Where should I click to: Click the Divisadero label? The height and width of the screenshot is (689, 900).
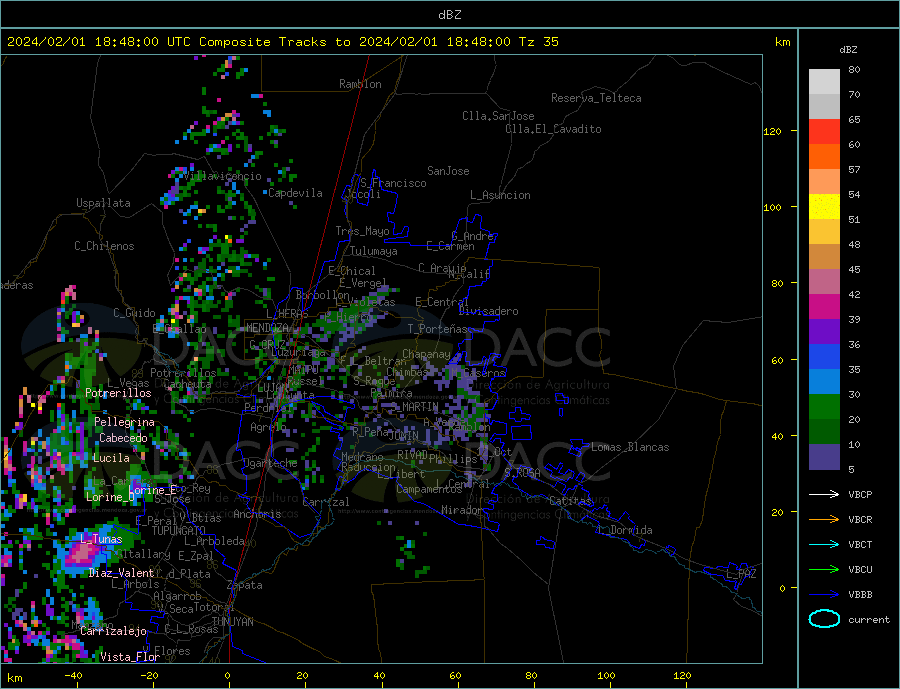(x=488, y=311)
